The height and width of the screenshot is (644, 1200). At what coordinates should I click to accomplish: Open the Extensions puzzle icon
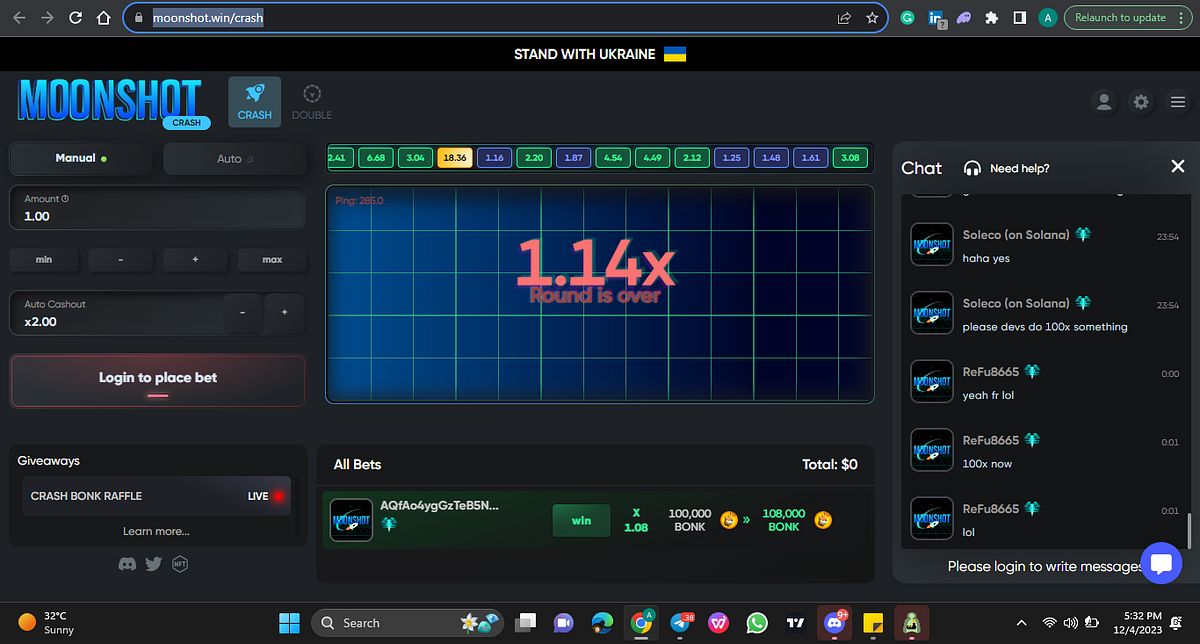(x=991, y=18)
